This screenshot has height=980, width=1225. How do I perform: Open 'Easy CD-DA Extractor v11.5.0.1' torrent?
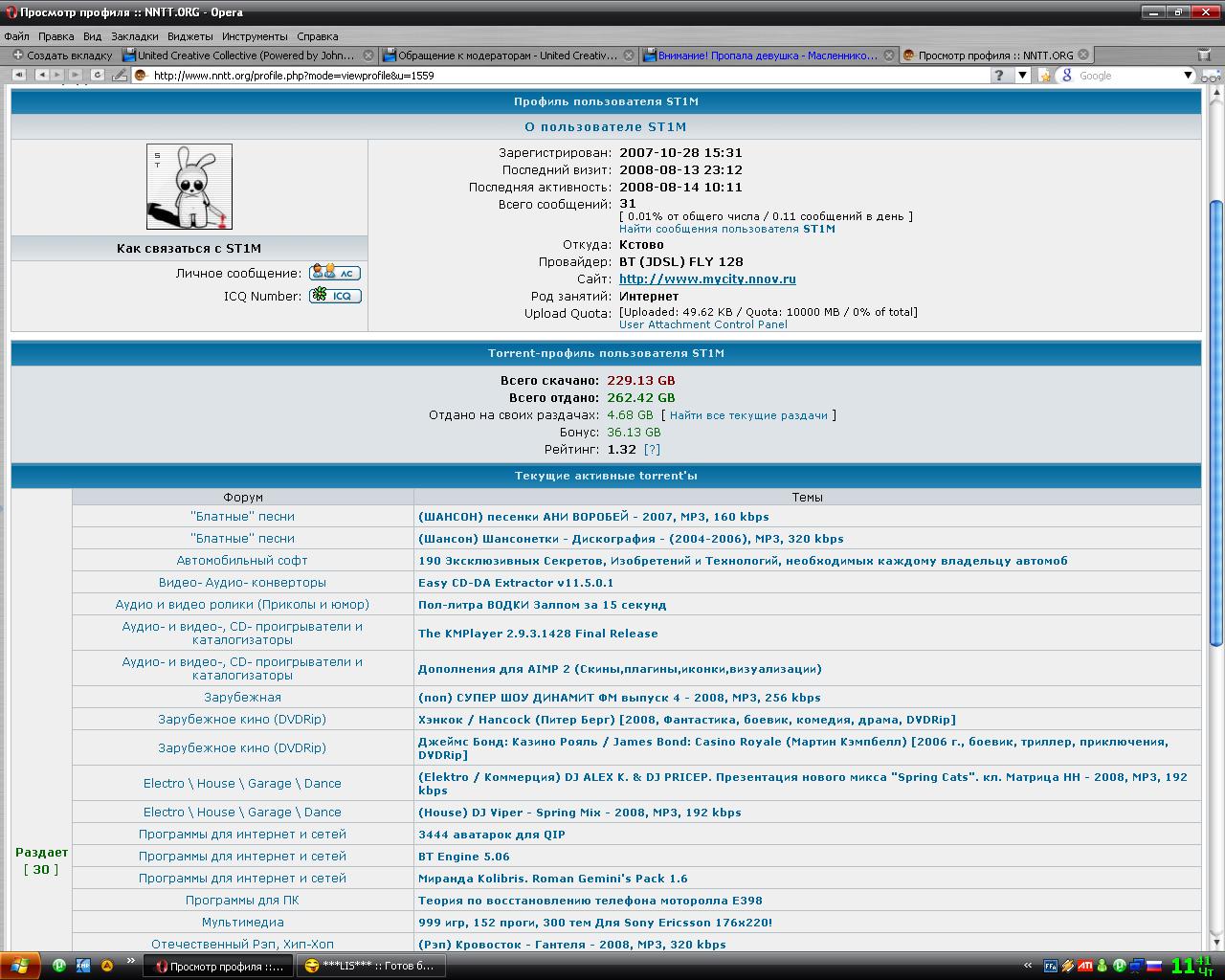click(x=516, y=582)
